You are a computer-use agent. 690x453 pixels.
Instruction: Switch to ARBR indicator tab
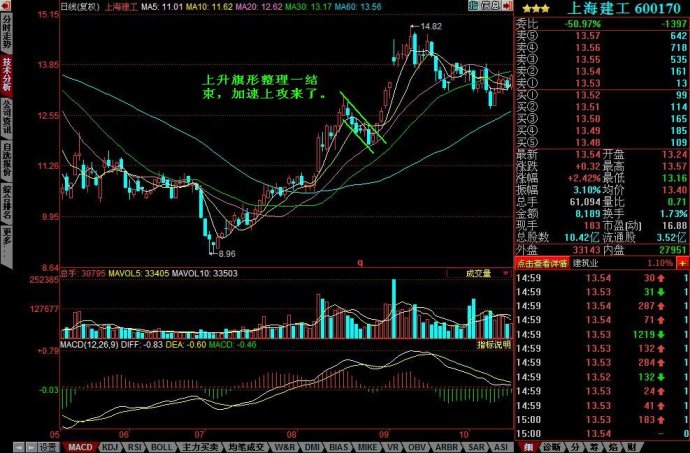click(446, 448)
